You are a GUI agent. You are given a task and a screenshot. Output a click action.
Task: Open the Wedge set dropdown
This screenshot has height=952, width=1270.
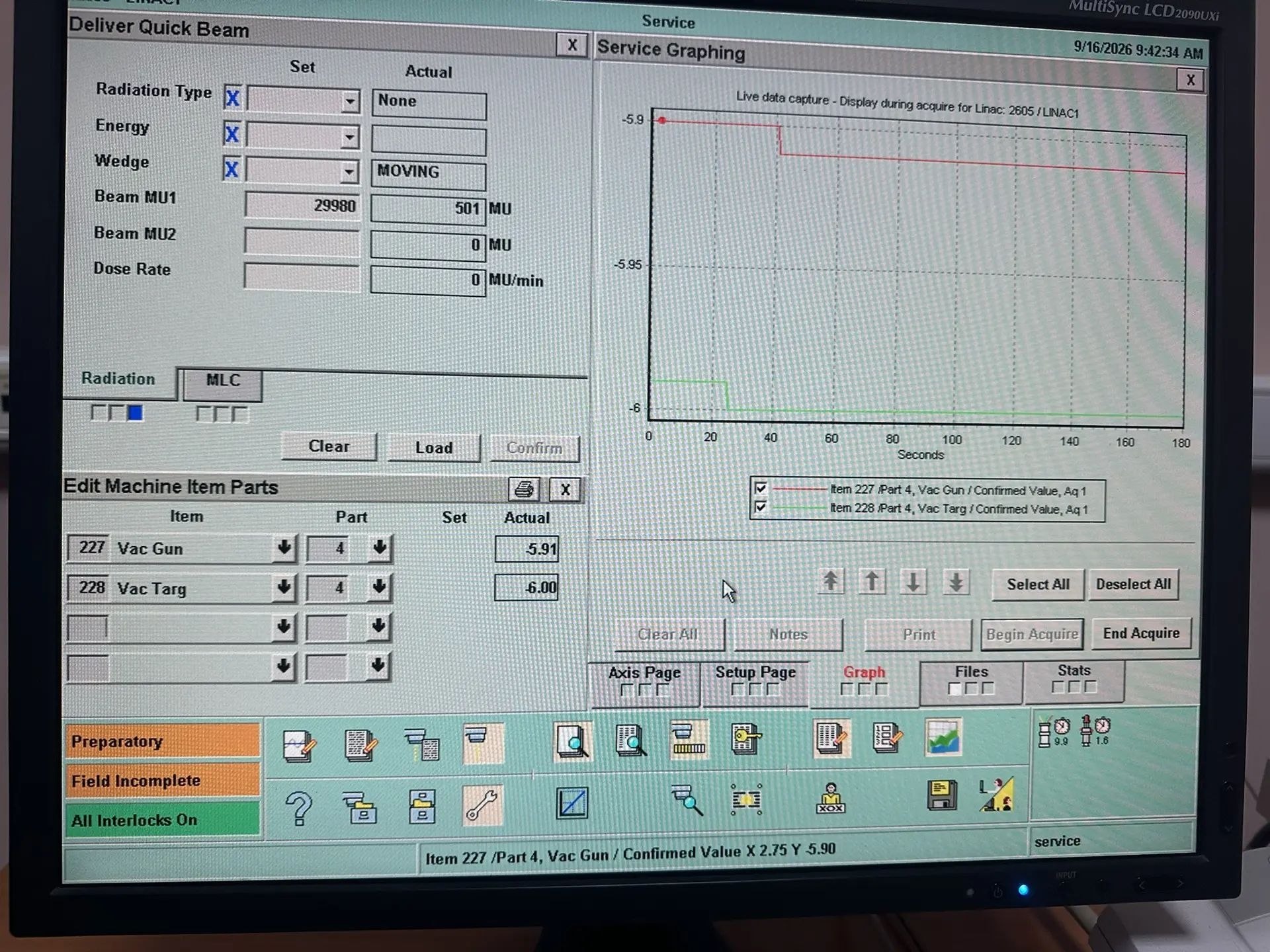(349, 173)
